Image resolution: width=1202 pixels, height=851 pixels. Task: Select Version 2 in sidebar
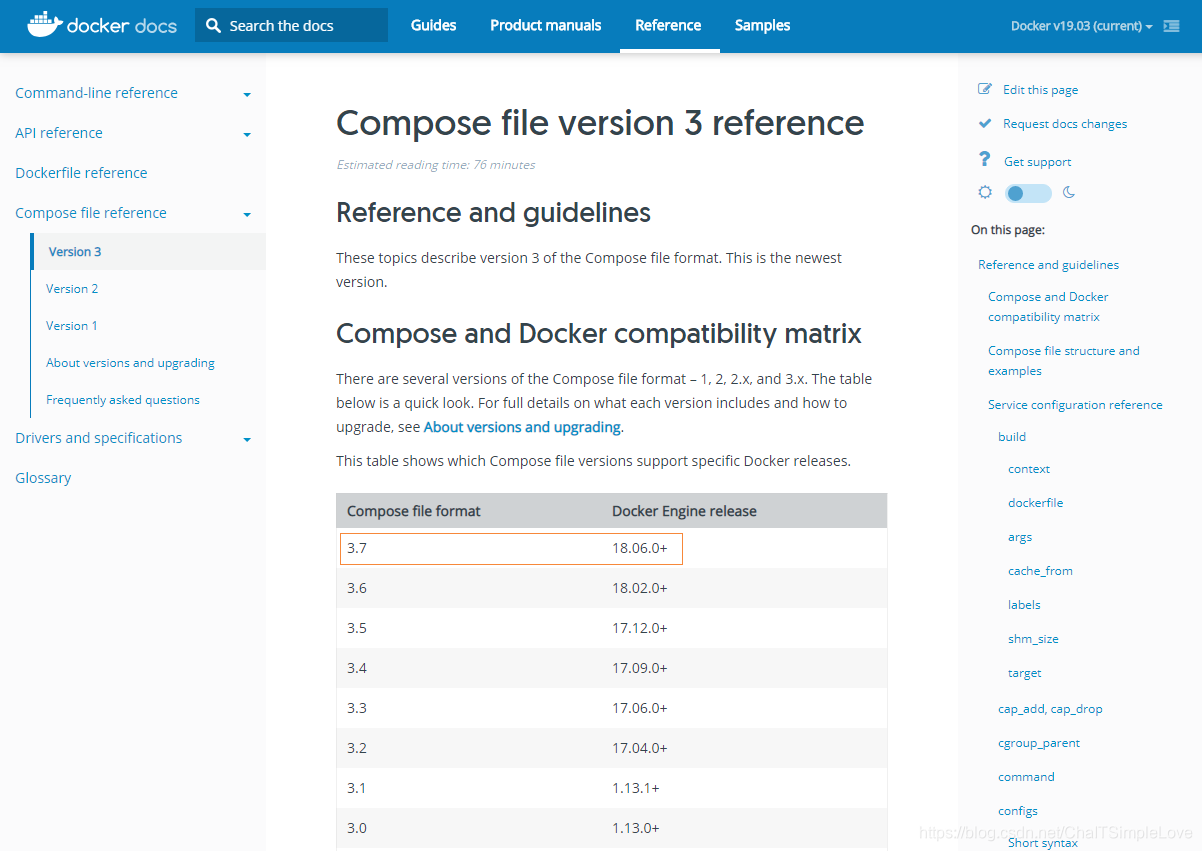coord(72,289)
